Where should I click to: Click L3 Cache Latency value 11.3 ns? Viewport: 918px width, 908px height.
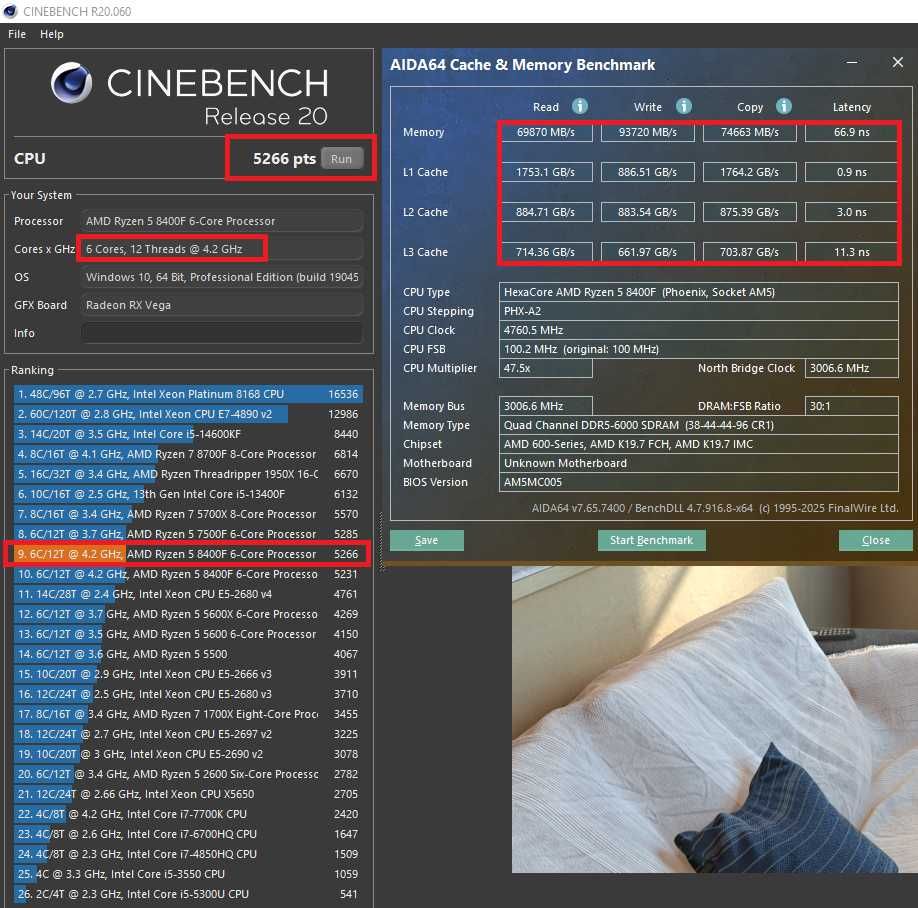coord(851,252)
